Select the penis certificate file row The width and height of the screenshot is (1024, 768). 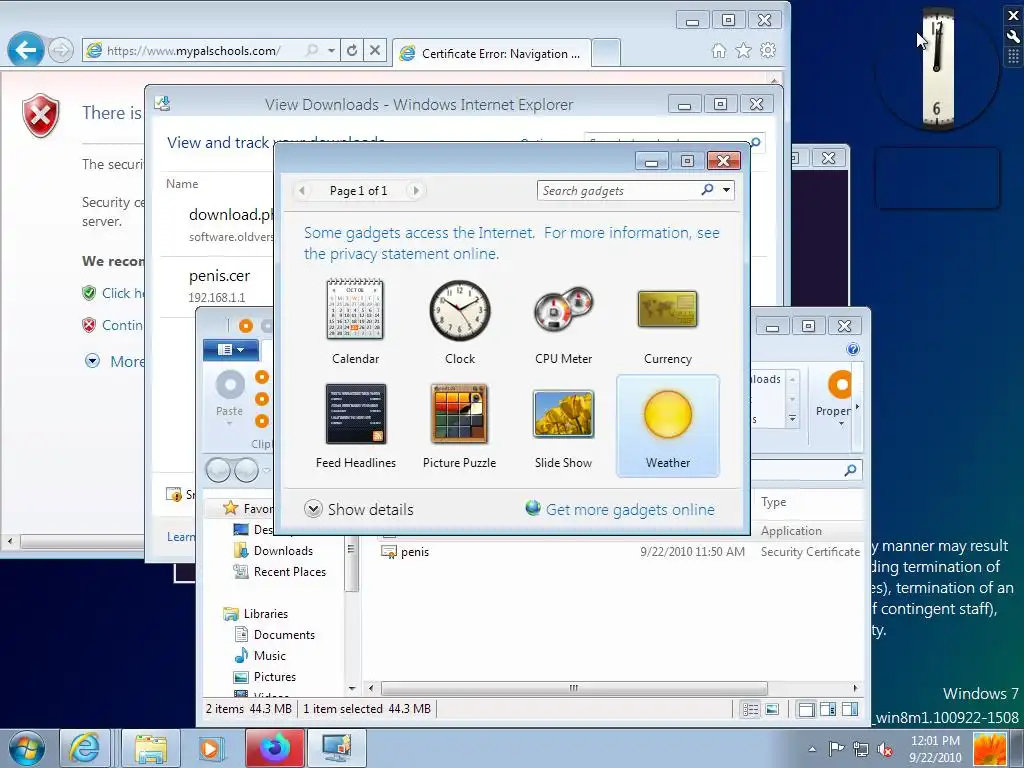click(x=620, y=552)
